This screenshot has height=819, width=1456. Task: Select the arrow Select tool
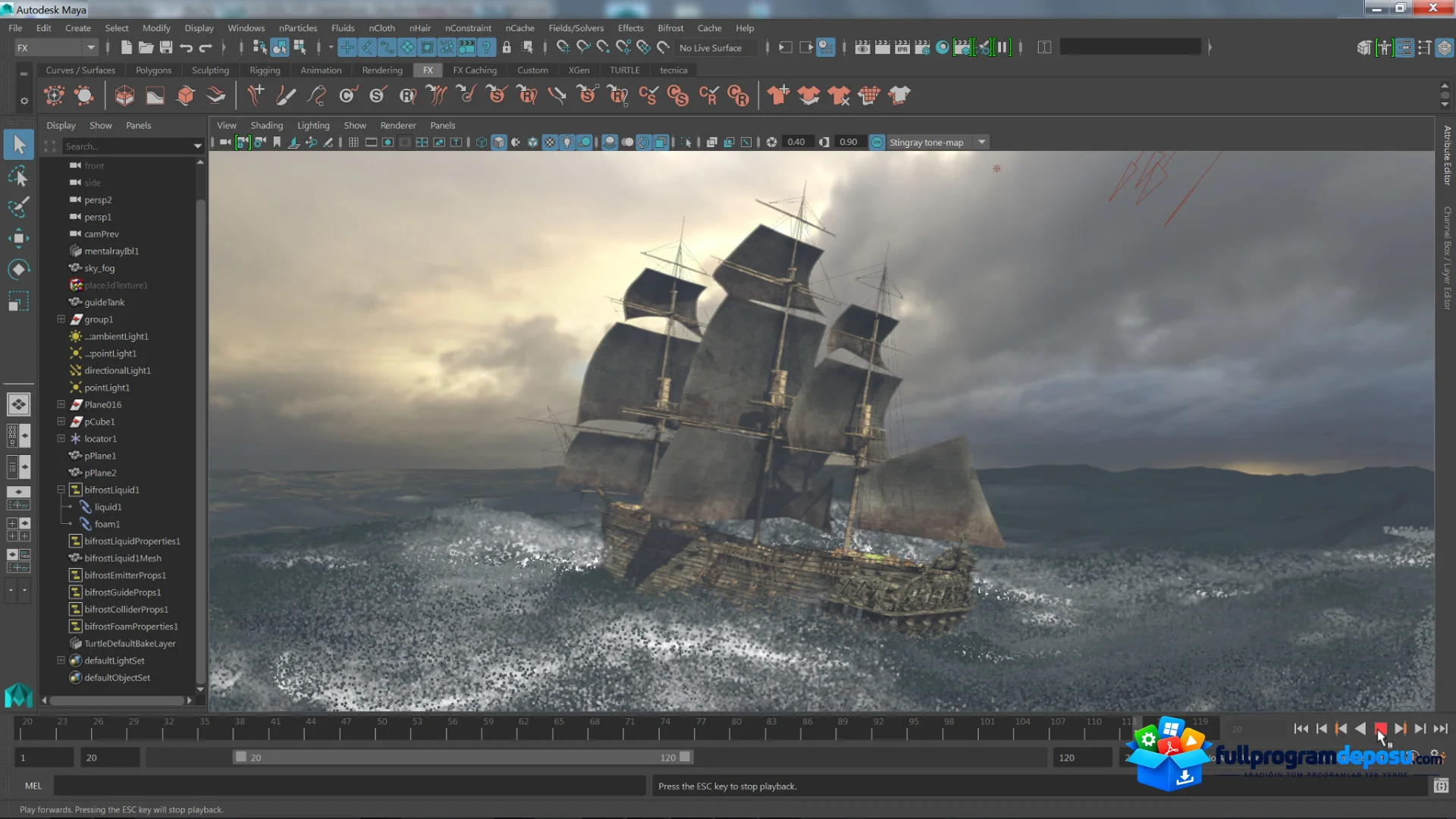pyautogui.click(x=19, y=144)
